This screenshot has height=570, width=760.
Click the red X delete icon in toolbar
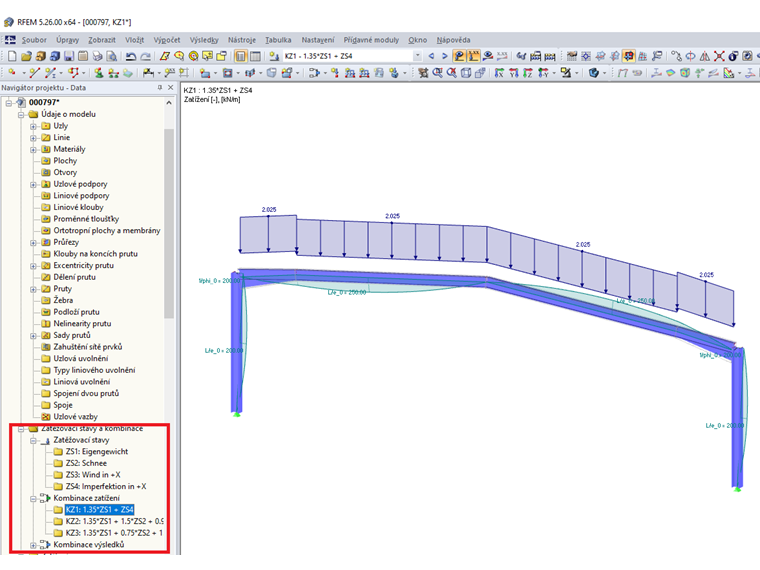(x=719, y=56)
